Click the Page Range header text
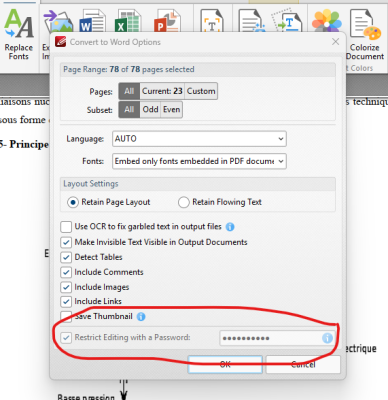Image resolution: width=388 pixels, height=400 pixels. point(129,69)
